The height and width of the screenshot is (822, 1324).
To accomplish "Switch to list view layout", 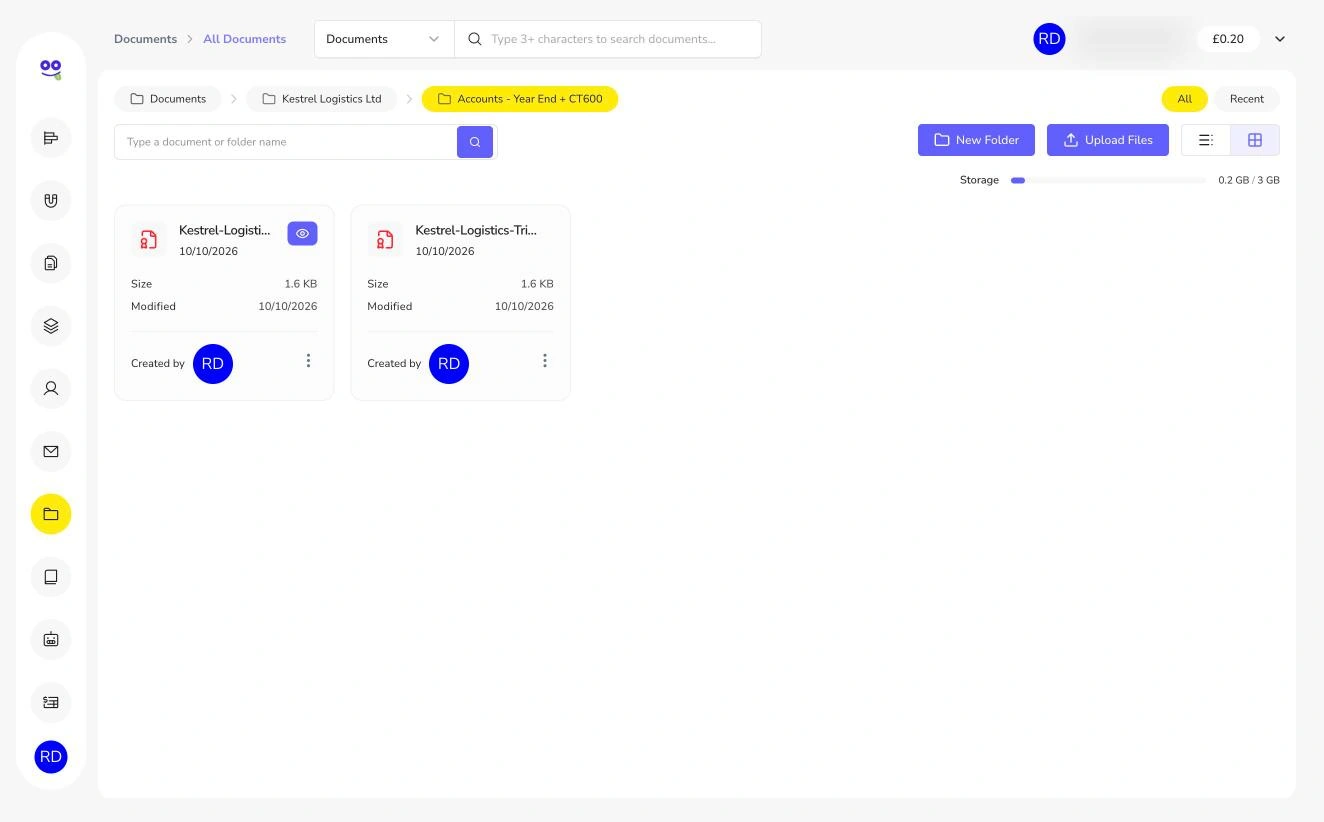I will point(1206,140).
